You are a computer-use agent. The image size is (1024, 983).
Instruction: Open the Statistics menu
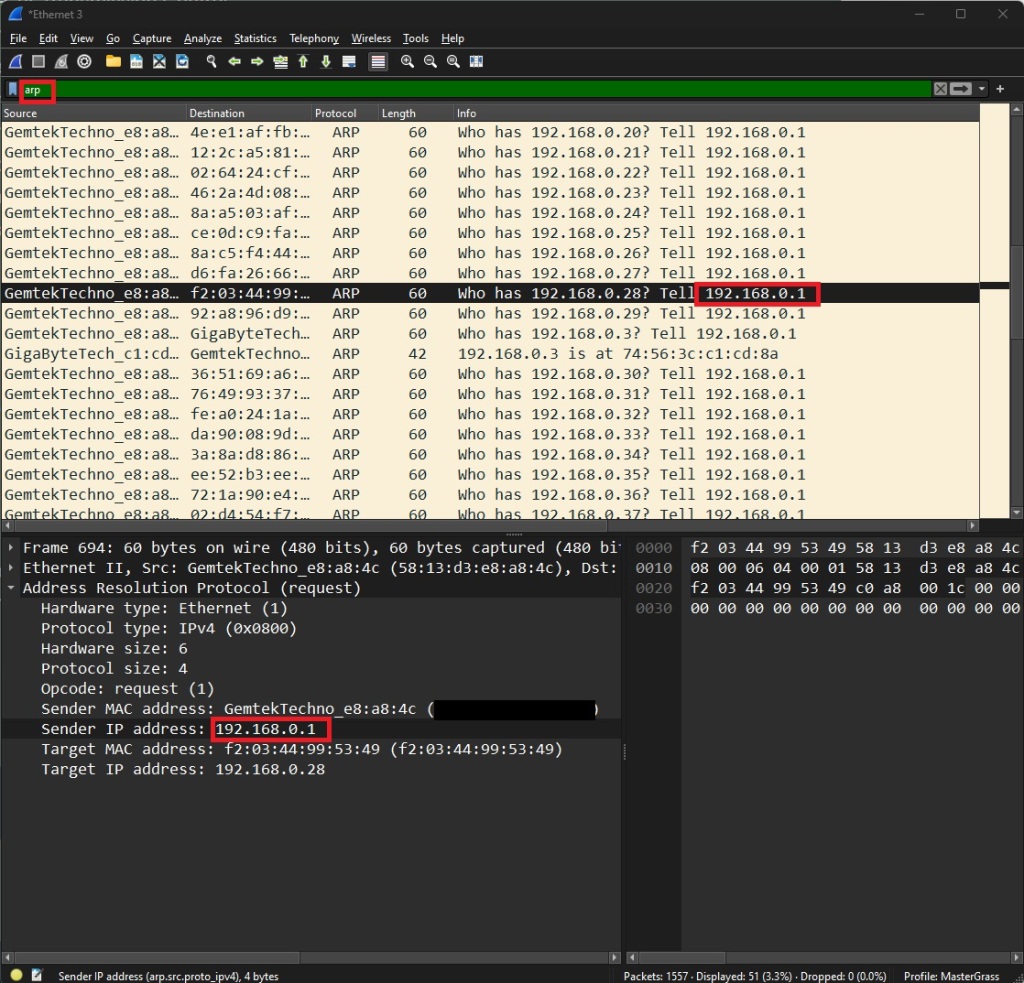[255, 38]
